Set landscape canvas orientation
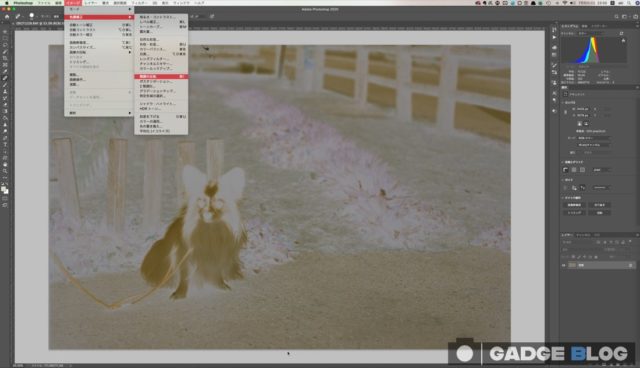Screen dimensions: 640x368 [x=586, y=124]
